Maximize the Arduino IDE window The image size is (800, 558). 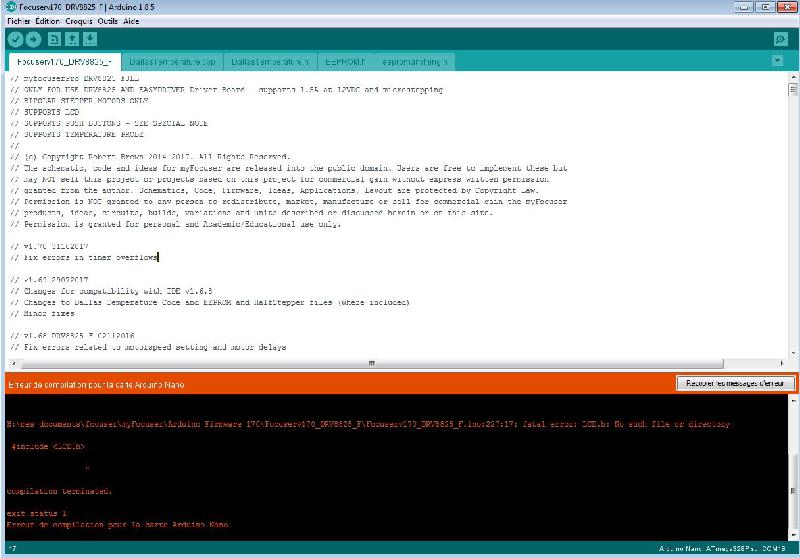coord(765,7)
